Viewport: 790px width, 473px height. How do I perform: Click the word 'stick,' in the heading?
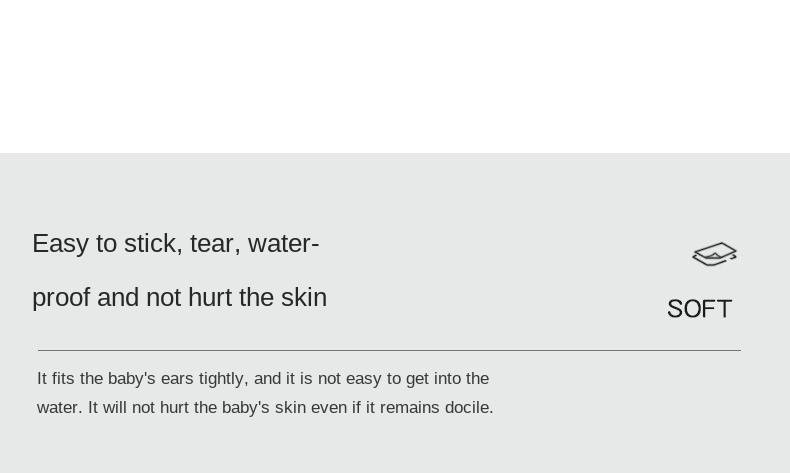[x=153, y=243]
